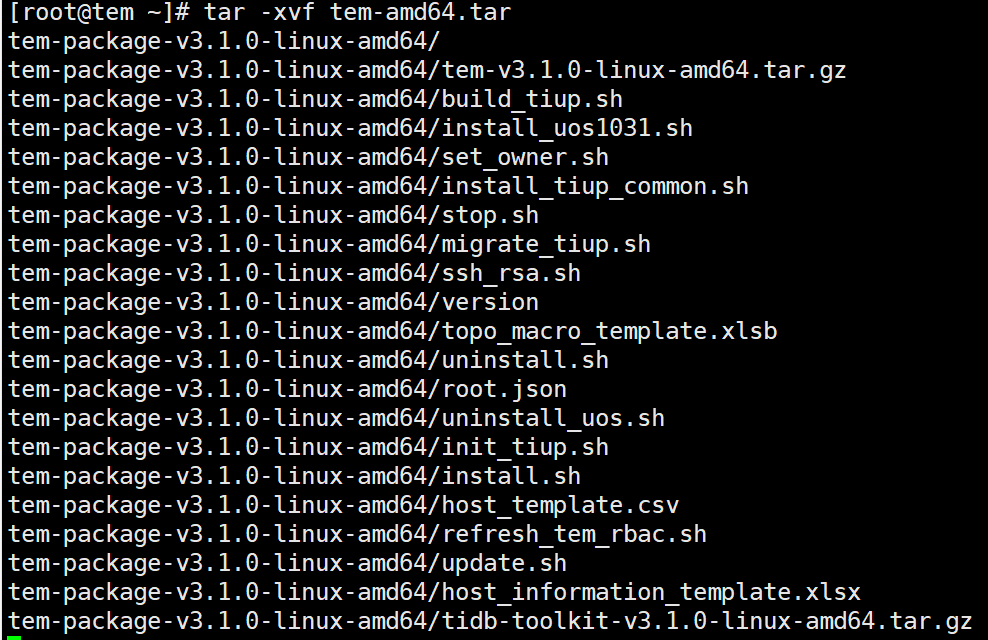Click the green terminal cursor block

pos(14,637)
